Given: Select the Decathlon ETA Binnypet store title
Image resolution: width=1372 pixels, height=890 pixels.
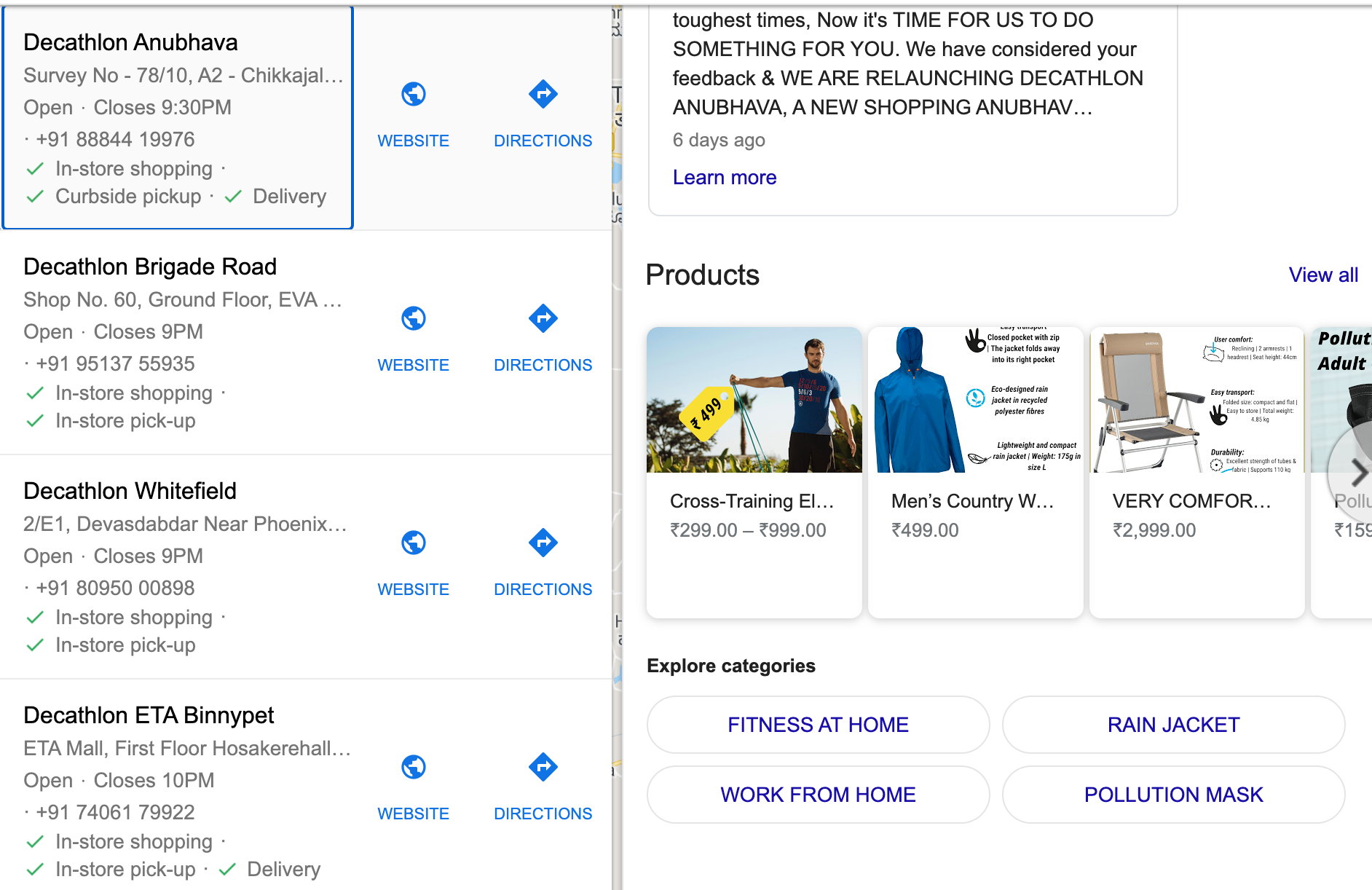Looking at the screenshot, I should point(149,715).
